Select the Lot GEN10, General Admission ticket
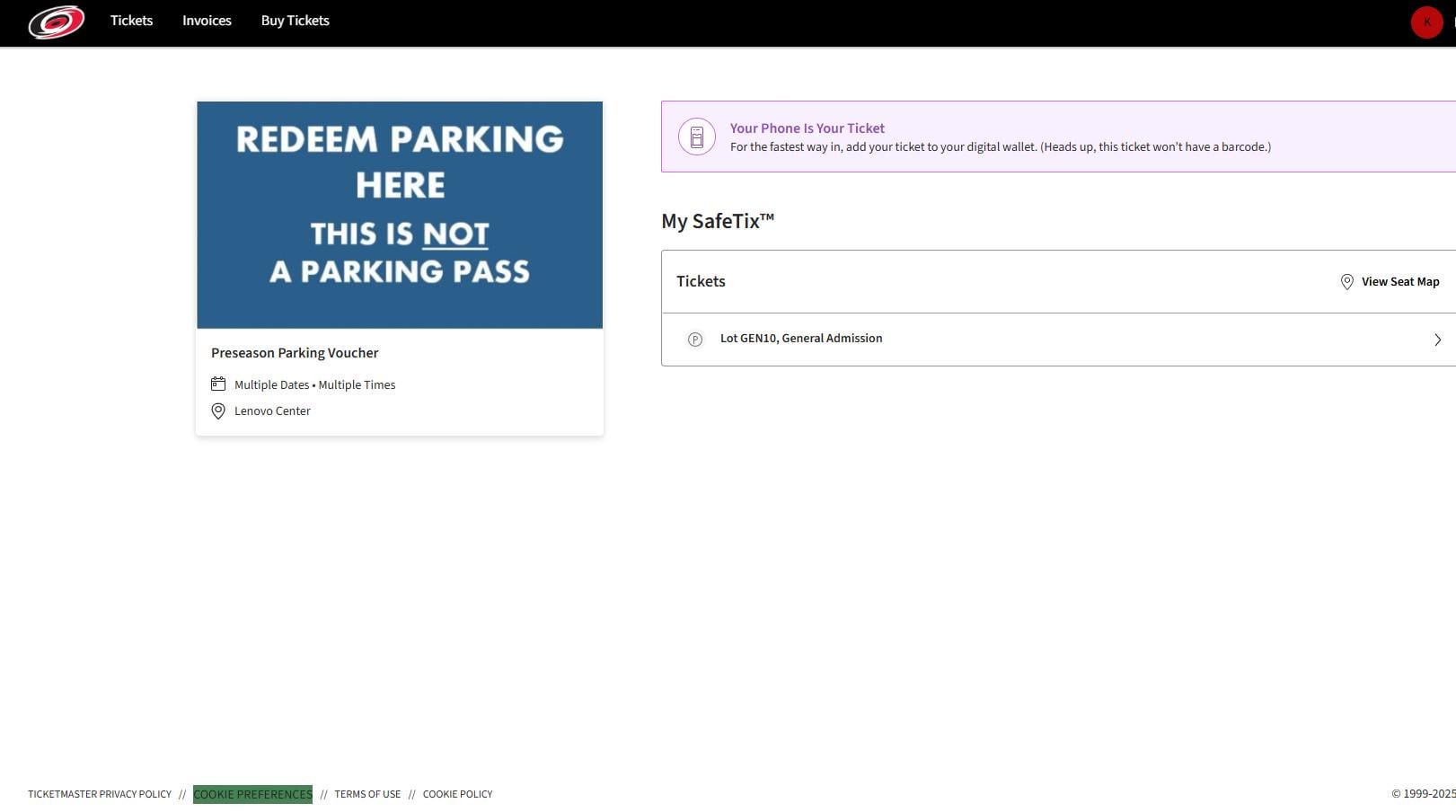Image resolution: width=1456 pixels, height=812 pixels. [800, 338]
